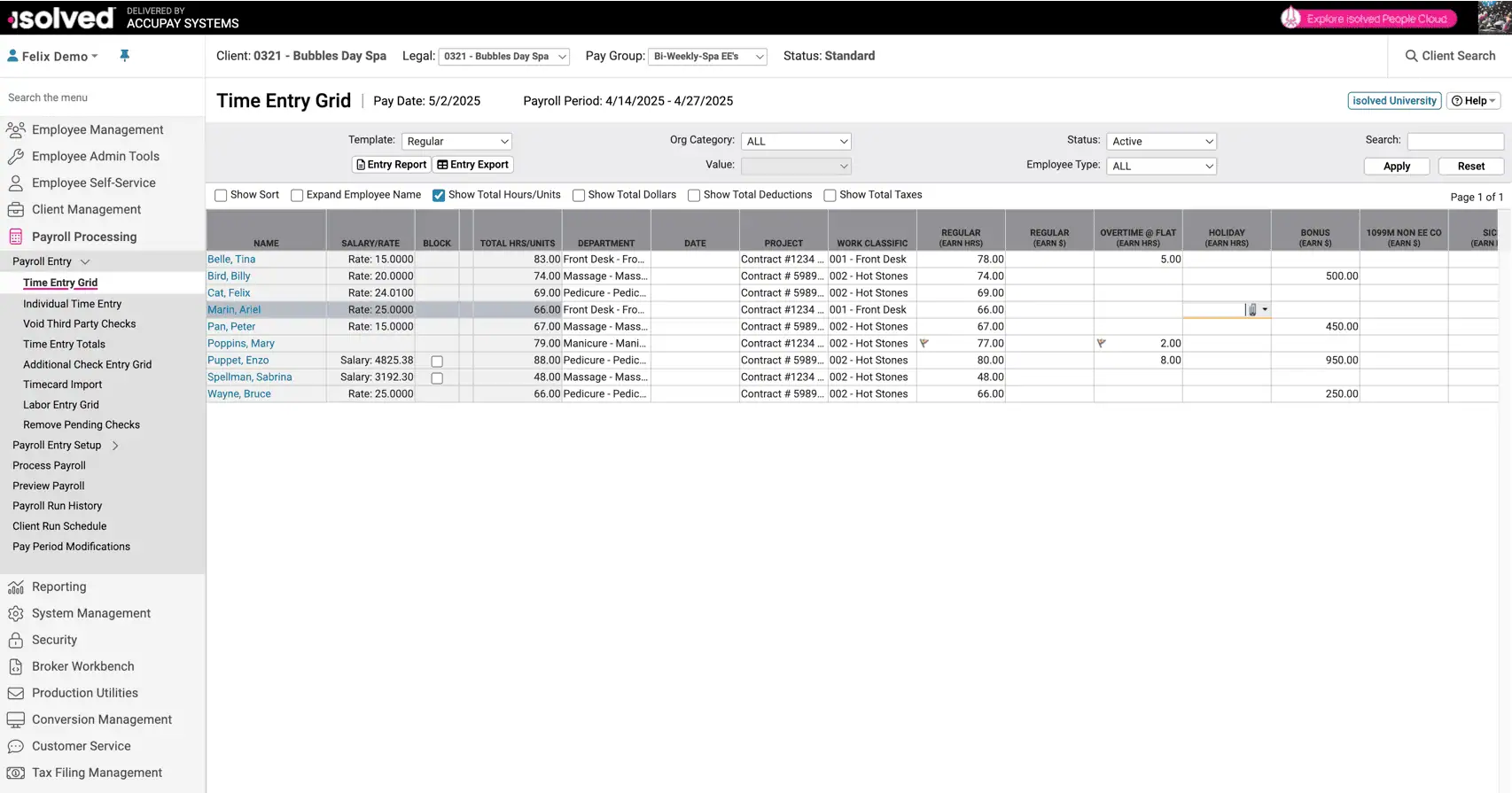1512x793 pixels.
Task: Click the Employee Admin Tools wrench icon
Action: point(15,157)
